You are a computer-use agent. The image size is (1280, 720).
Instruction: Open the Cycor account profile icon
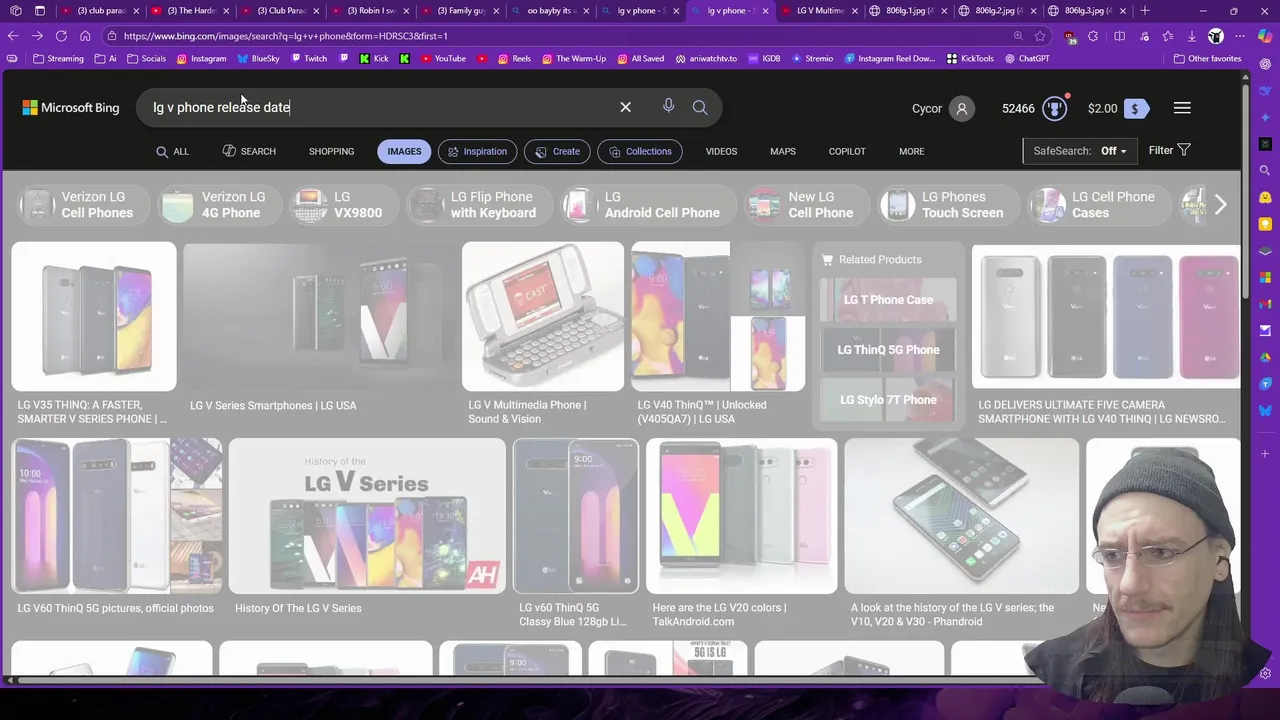click(x=961, y=108)
